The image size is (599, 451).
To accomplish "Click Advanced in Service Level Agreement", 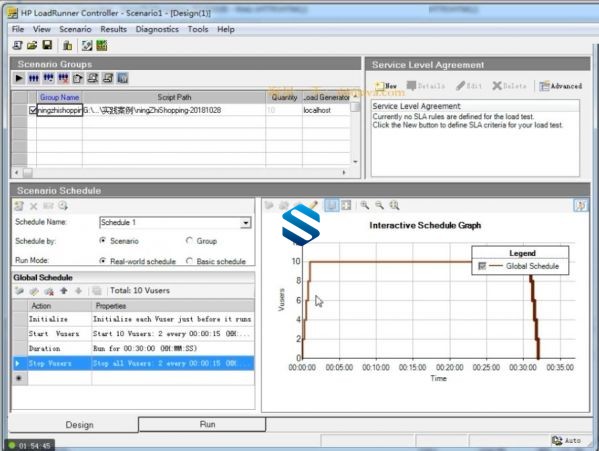I will point(560,86).
